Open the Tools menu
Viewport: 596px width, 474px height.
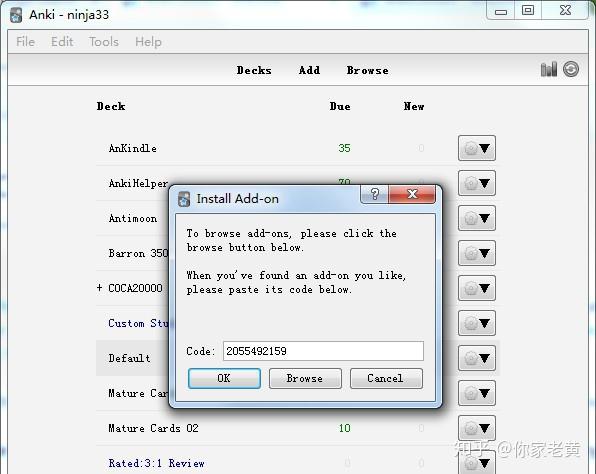pos(104,41)
